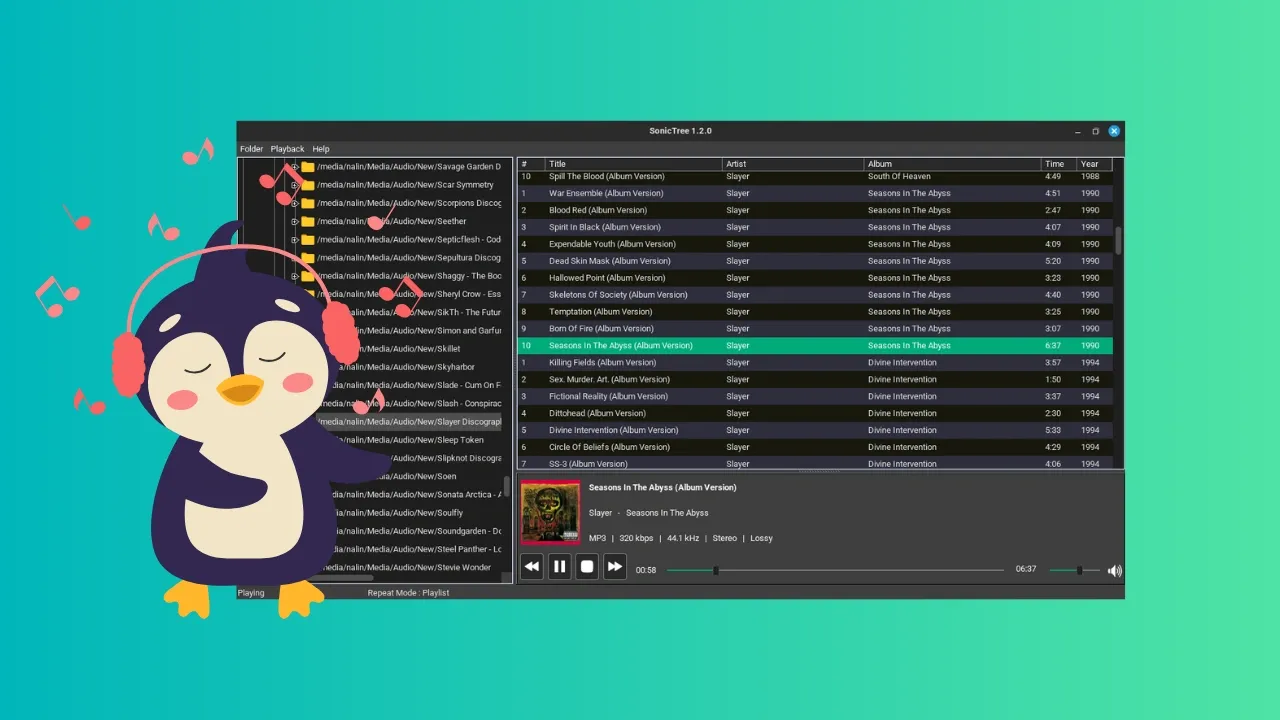Sort playlist by Year column header
Image resolution: width=1280 pixels, height=720 pixels.
1094,164
